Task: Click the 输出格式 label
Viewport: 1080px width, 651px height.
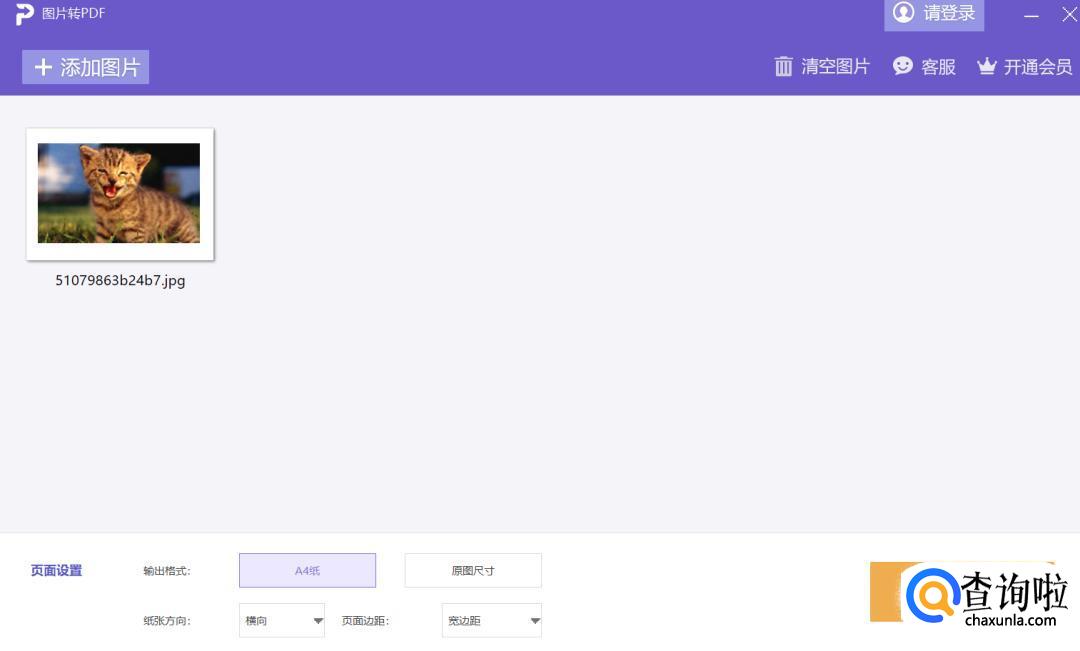Action: click(167, 571)
